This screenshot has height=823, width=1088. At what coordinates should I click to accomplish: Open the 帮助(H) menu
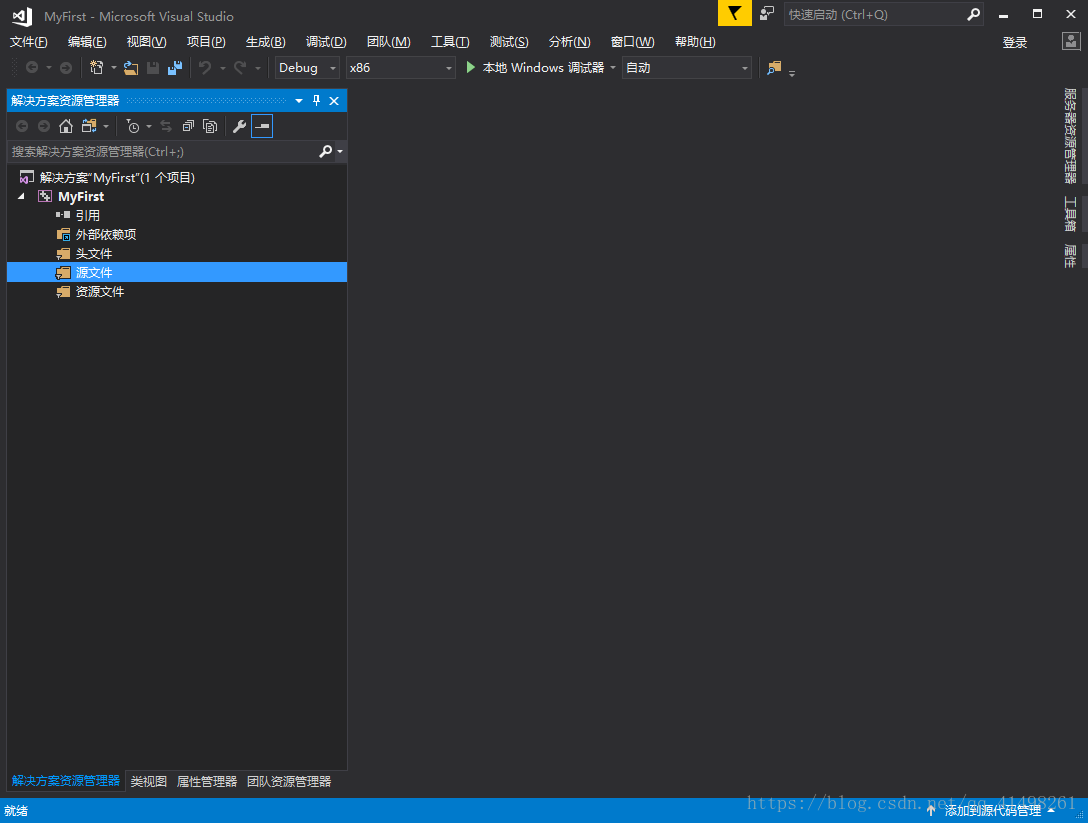click(695, 42)
